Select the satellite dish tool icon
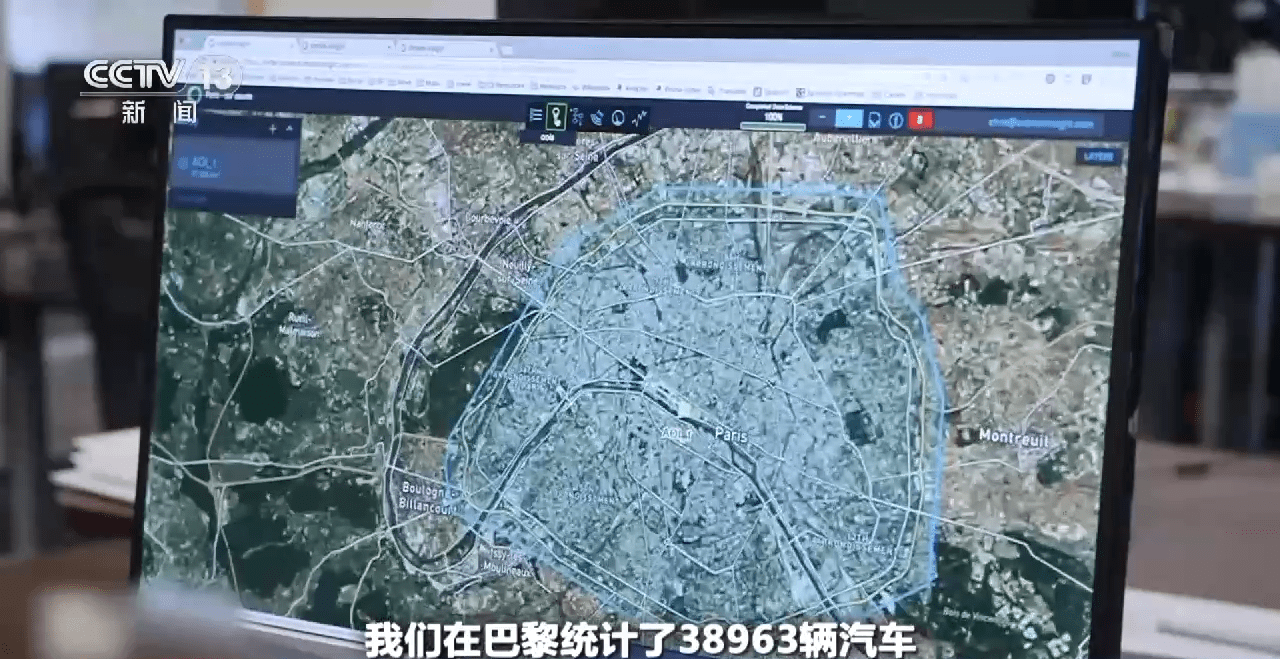This screenshot has width=1280, height=659. [x=597, y=118]
